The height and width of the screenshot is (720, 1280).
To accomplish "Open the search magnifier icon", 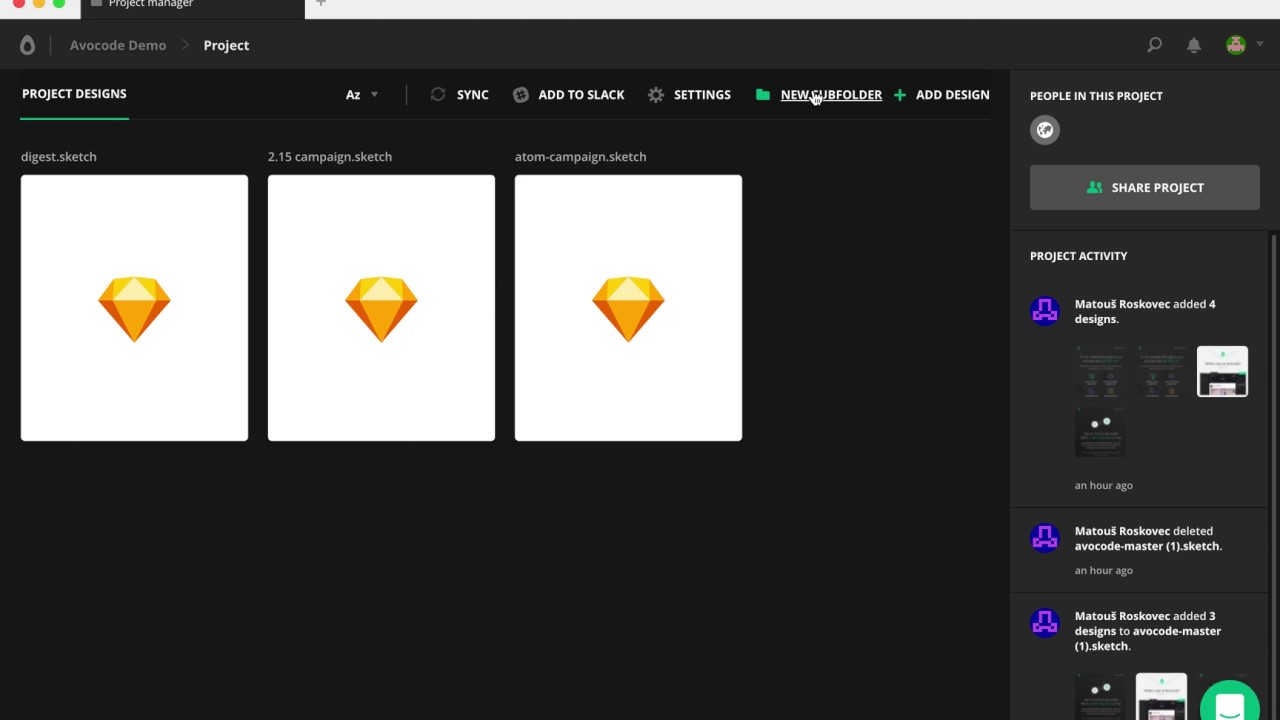I will click(1154, 45).
